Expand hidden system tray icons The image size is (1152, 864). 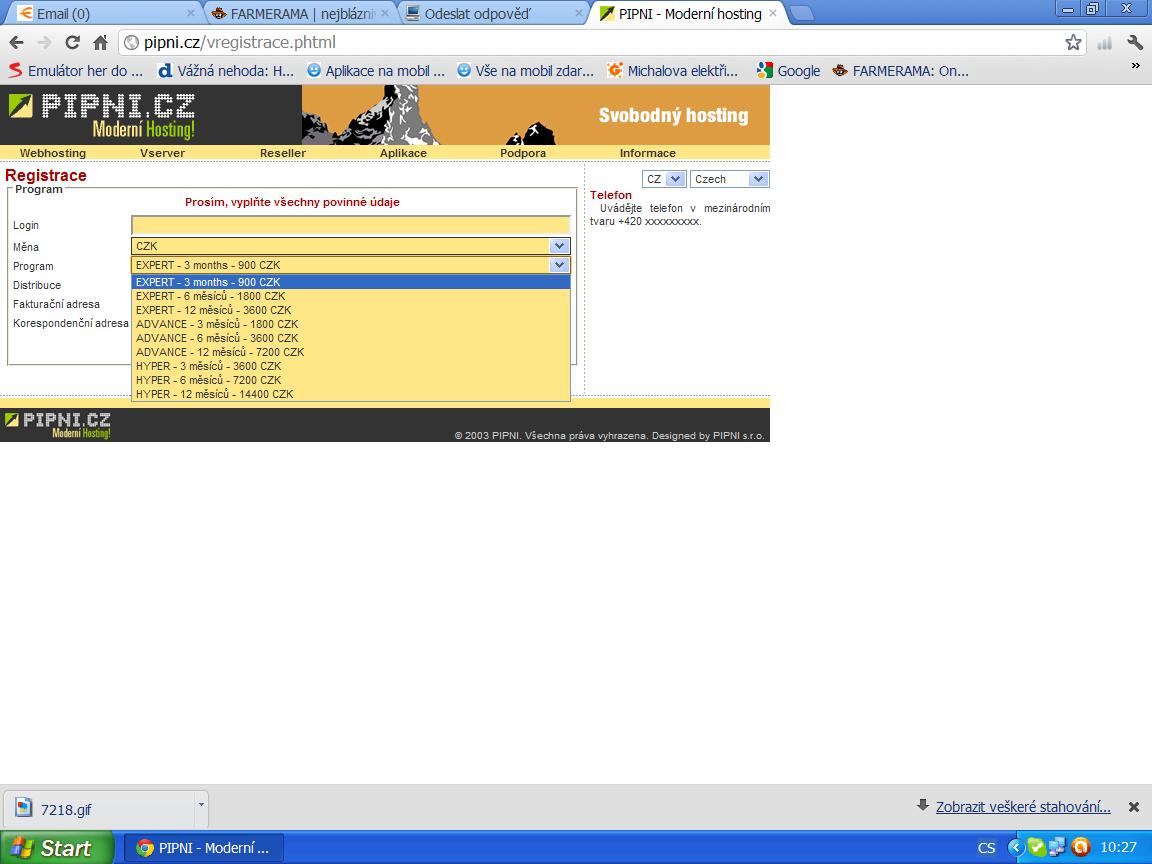click(1016, 848)
